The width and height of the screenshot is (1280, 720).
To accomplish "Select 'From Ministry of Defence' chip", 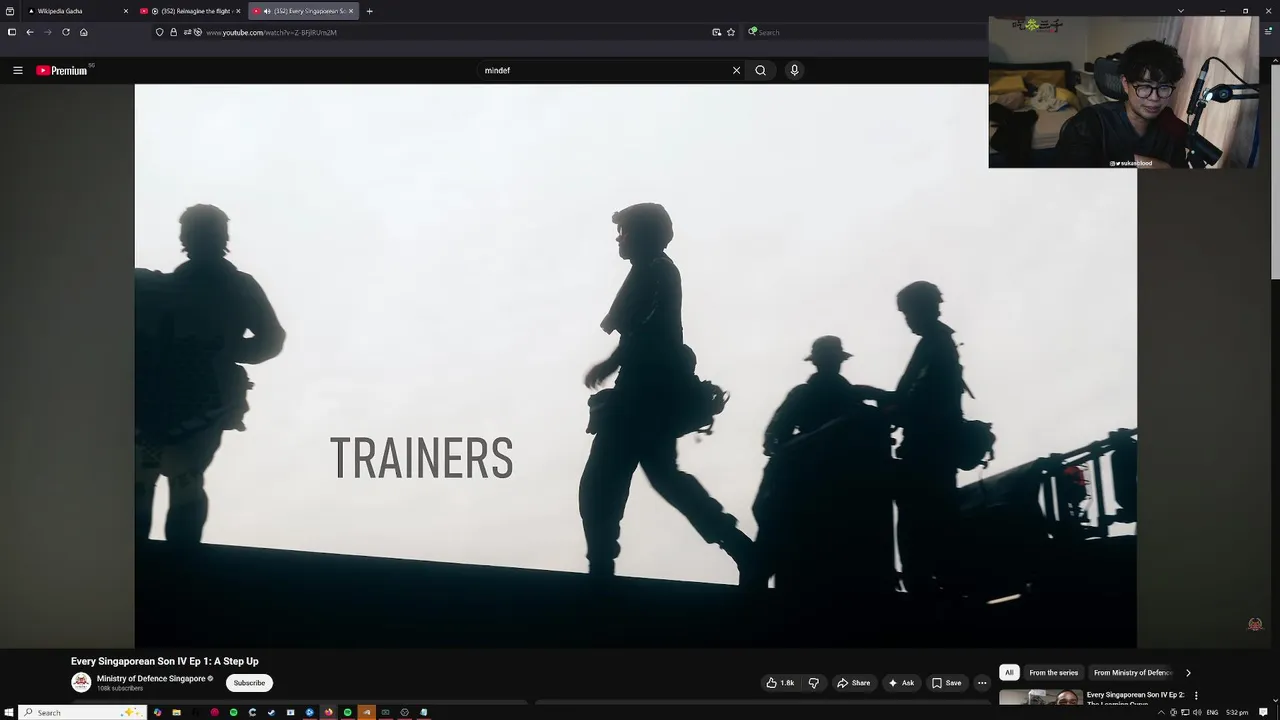I will pos(1132,673).
